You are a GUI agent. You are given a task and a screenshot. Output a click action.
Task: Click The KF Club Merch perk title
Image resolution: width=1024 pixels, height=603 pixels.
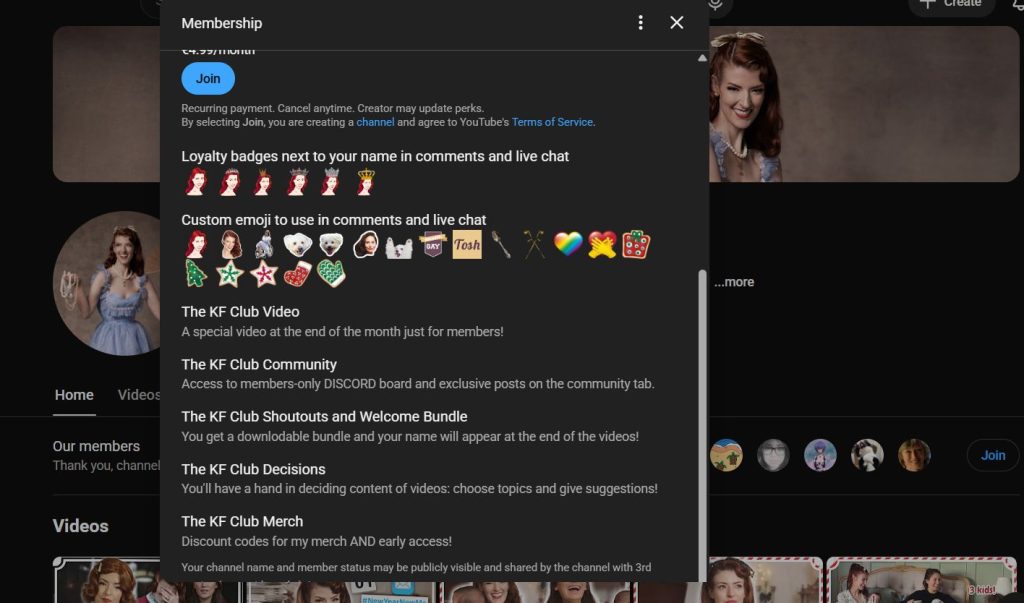coord(242,521)
